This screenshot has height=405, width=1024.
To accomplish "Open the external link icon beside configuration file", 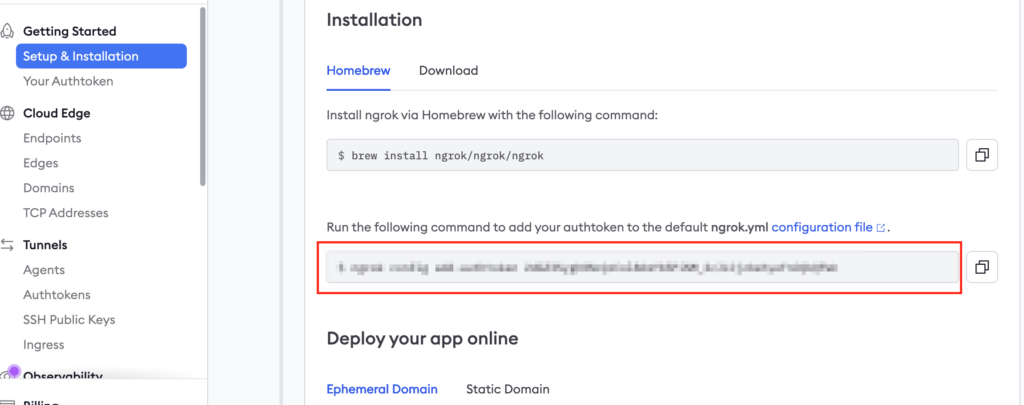I will tap(880, 228).
